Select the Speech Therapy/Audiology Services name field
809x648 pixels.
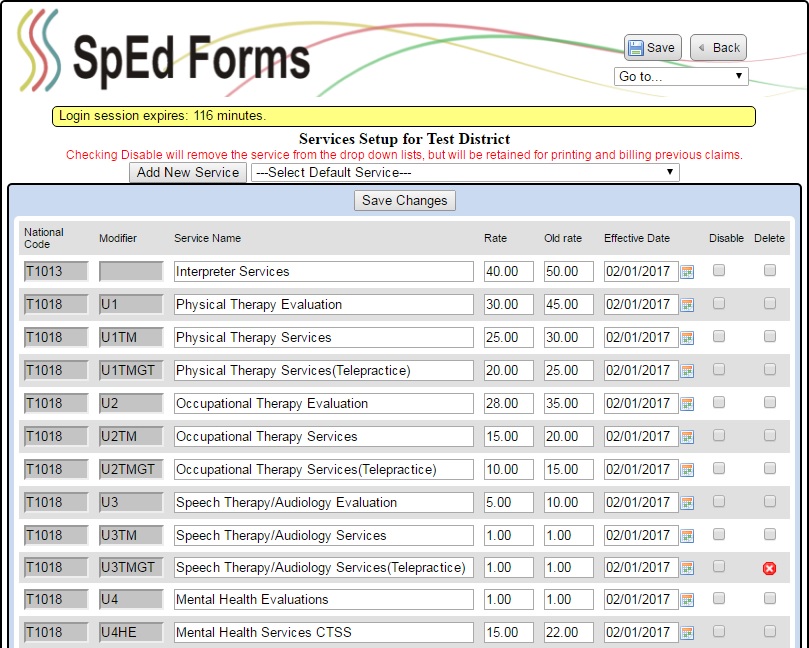click(323, 536)
